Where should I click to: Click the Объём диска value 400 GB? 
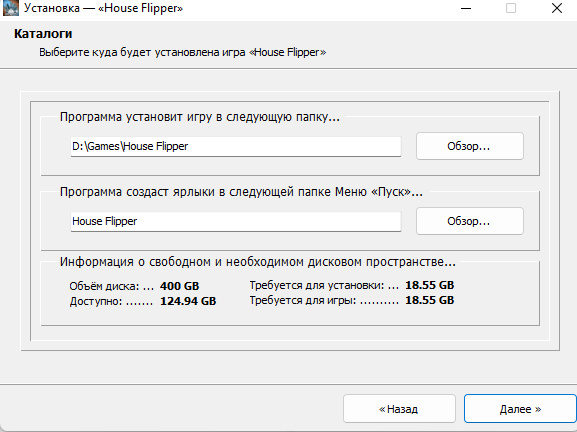click(180, 286)
